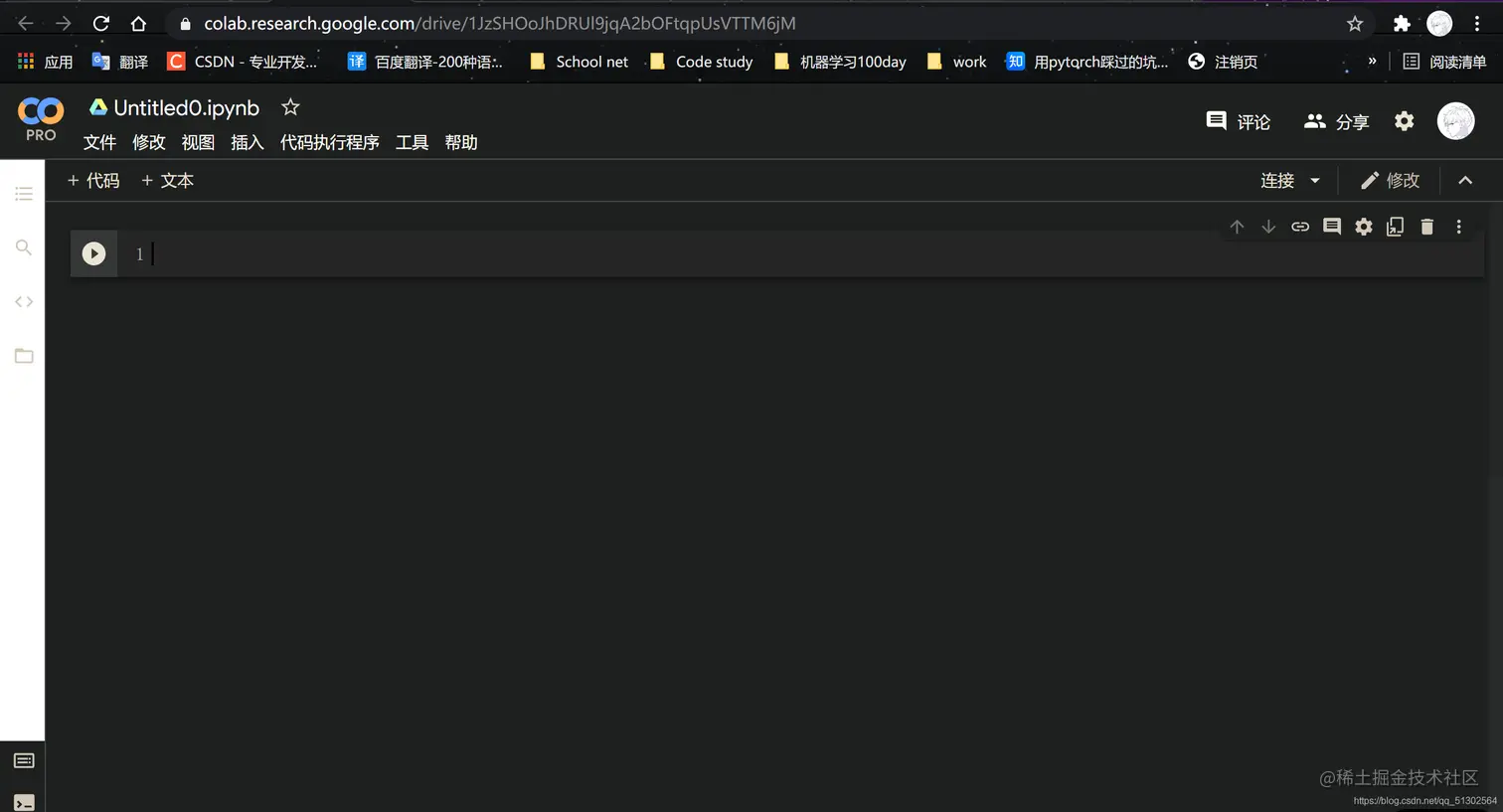Open CSDN bookmark

pos(243,62)
